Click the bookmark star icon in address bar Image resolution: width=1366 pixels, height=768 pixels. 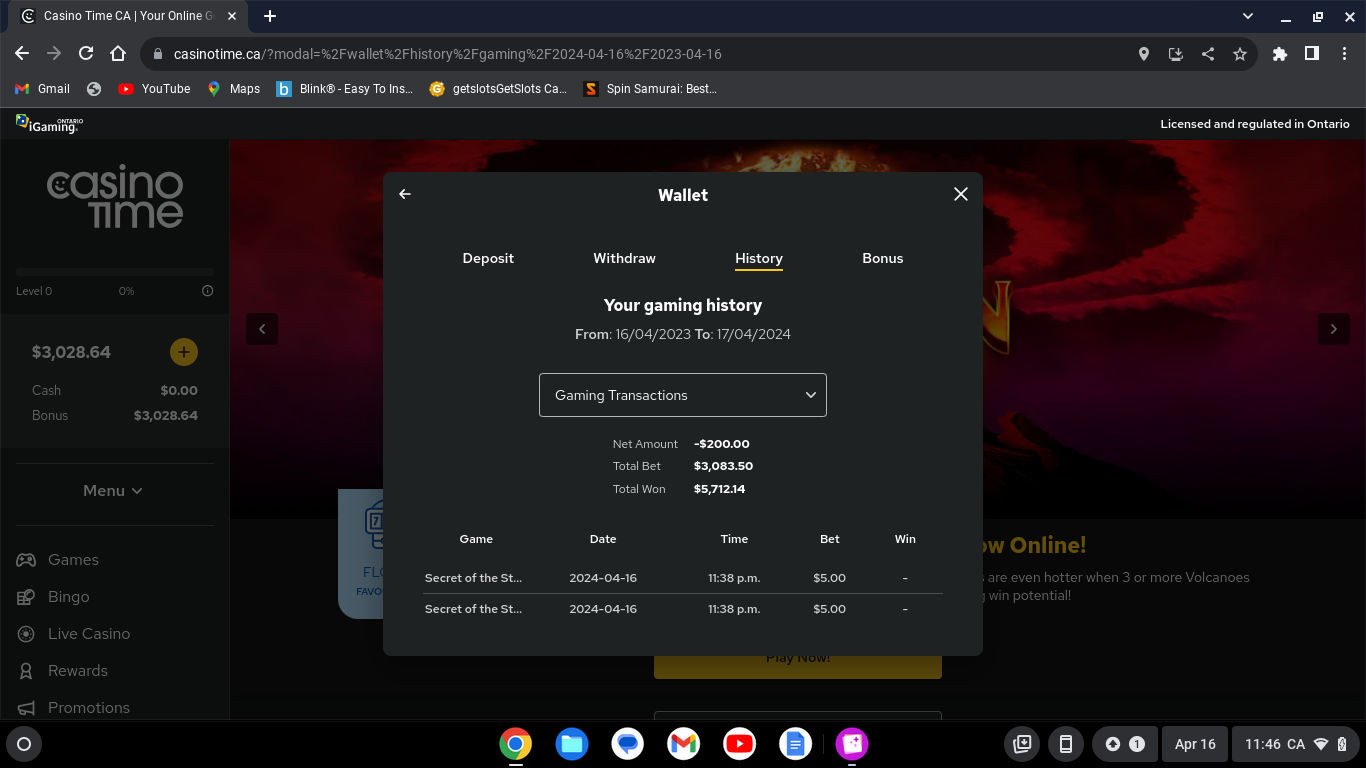[x=1240, y=54]
